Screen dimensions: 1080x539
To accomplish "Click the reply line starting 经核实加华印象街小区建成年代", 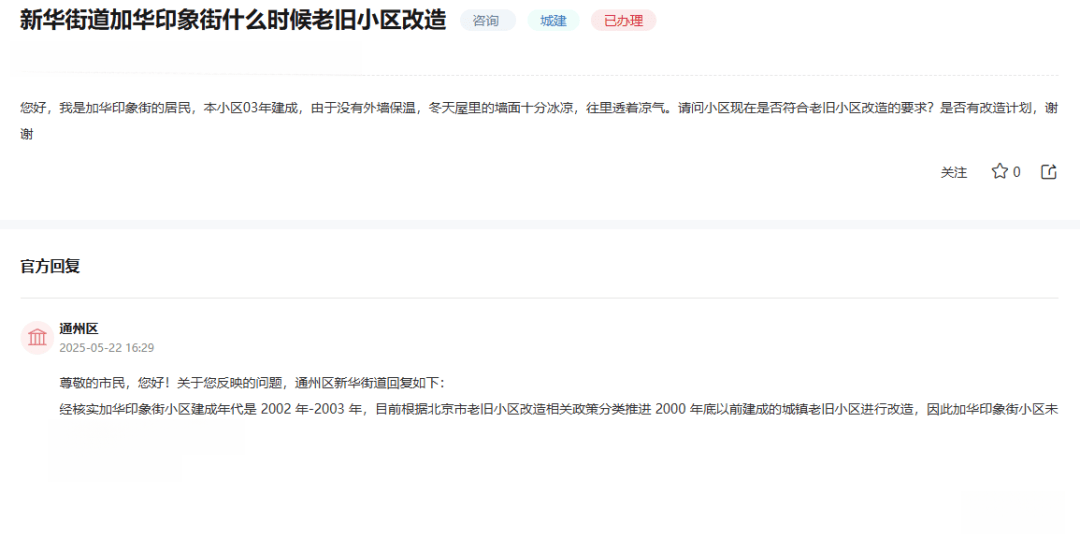I will pos(559,410).
